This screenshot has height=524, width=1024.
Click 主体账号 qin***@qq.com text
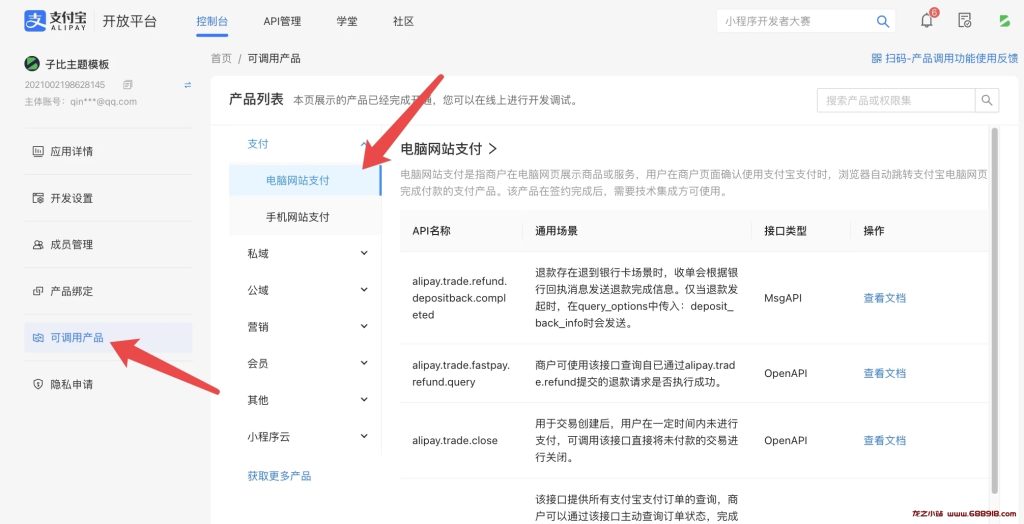[x=81, y=101]
